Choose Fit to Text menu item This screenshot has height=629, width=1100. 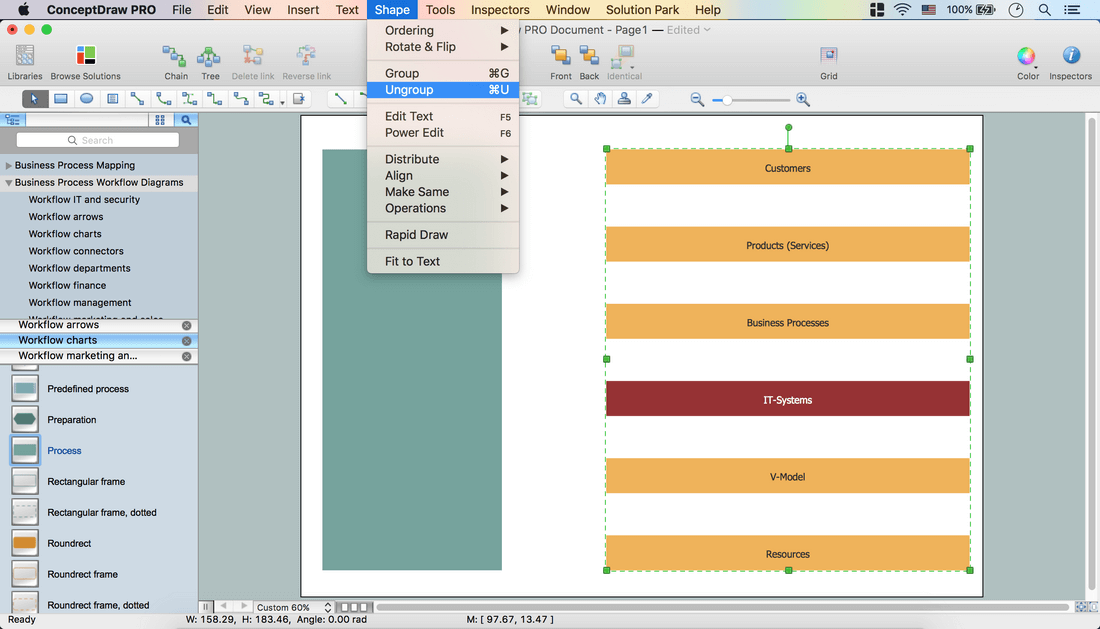click(x=443, y=262)
